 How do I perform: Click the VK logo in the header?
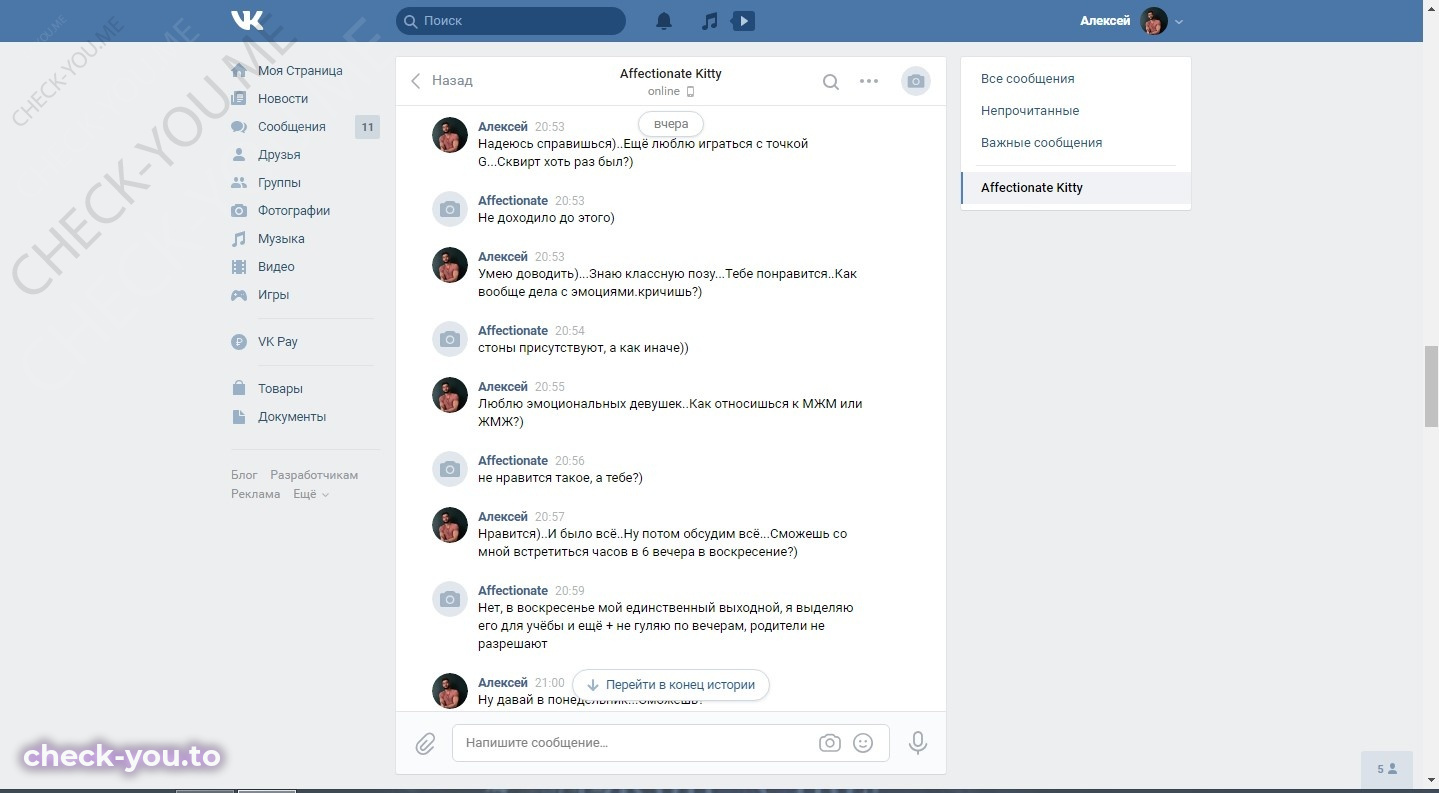[247, 20]
